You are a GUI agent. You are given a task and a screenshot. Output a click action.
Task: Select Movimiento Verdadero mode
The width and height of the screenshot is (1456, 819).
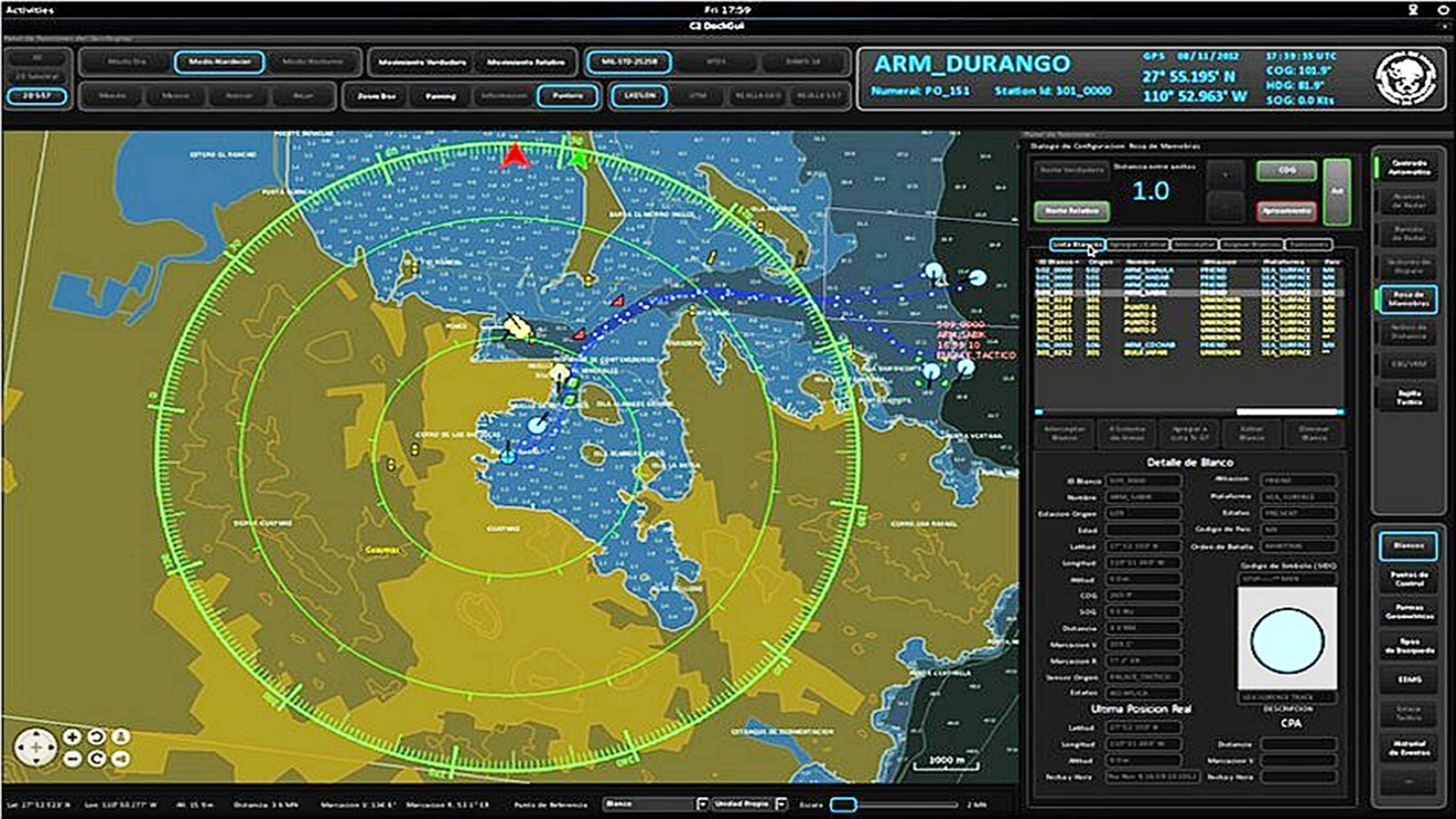[422, 62]
